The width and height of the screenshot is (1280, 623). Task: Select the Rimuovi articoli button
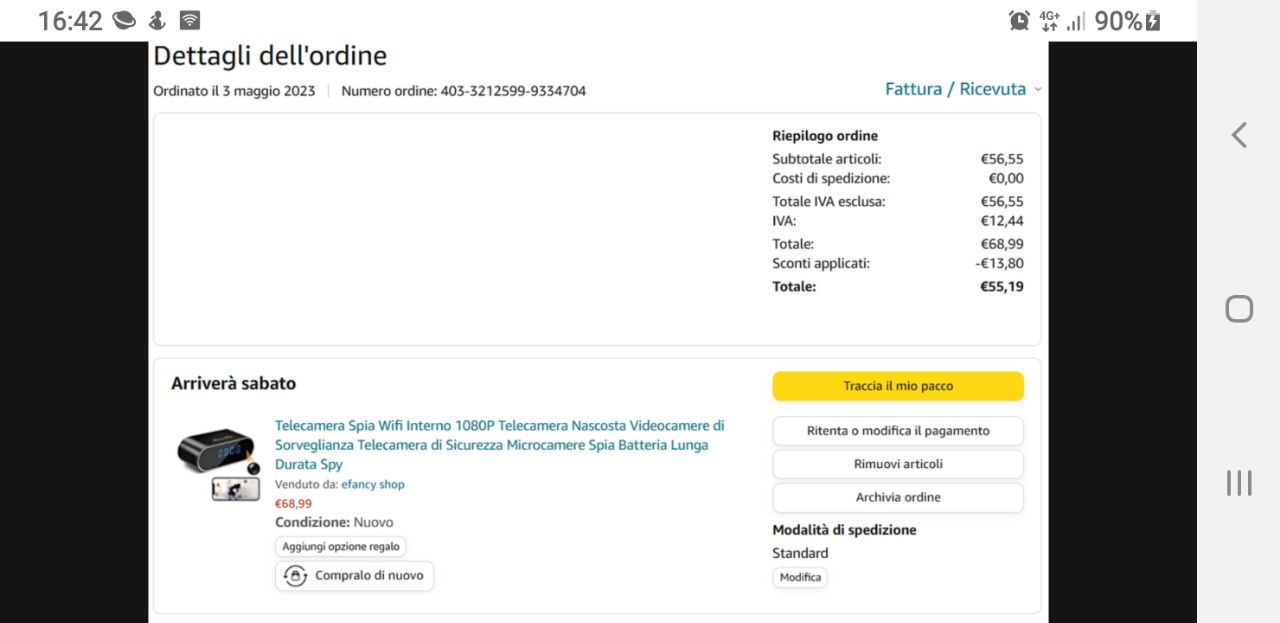(x=897, y=464)
